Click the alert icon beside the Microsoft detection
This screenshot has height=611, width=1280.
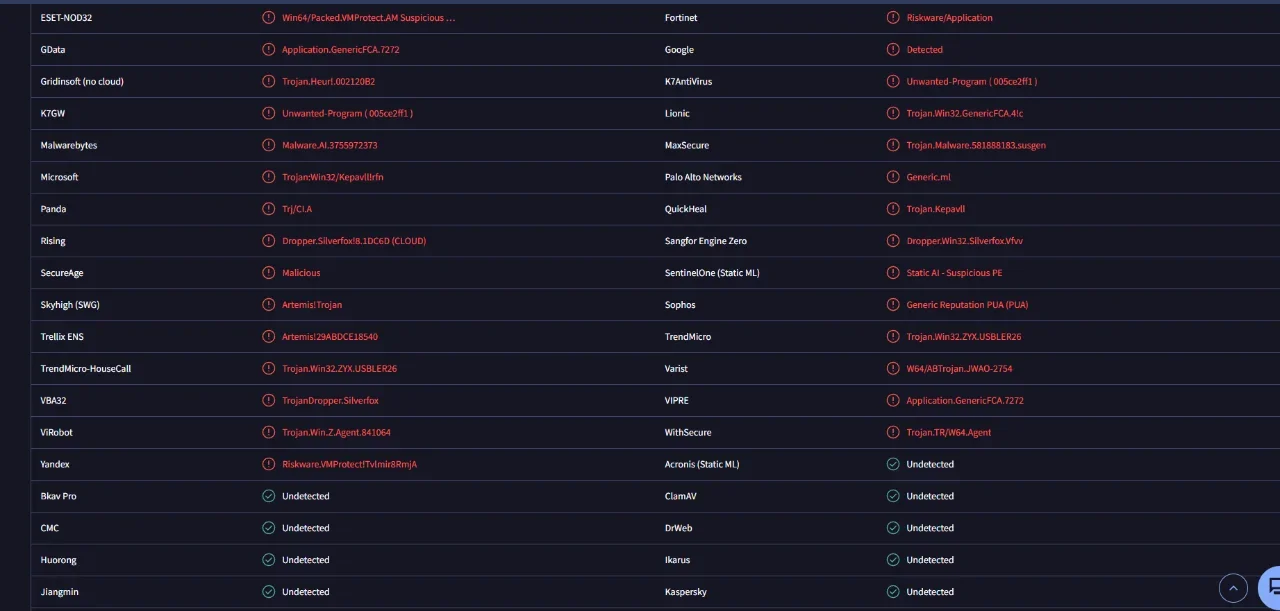click(268, 177)
